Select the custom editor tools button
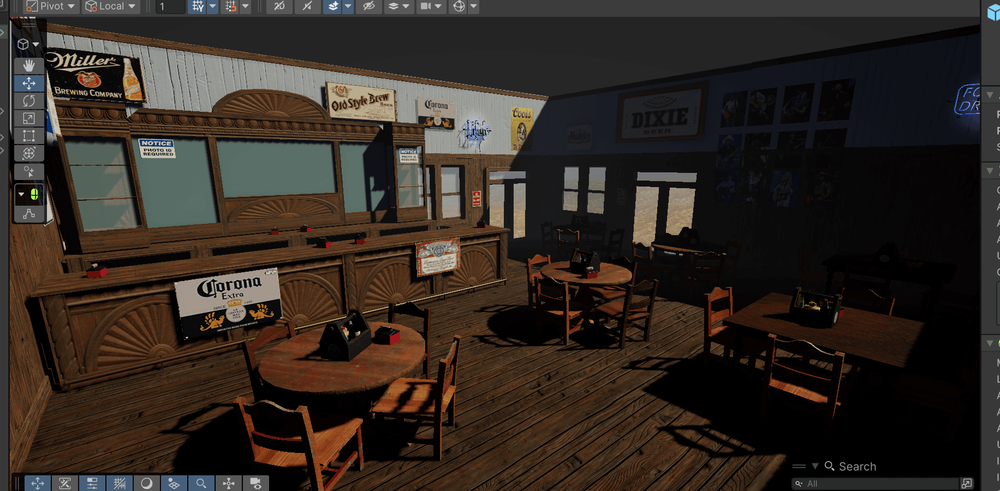 (29, 172)
